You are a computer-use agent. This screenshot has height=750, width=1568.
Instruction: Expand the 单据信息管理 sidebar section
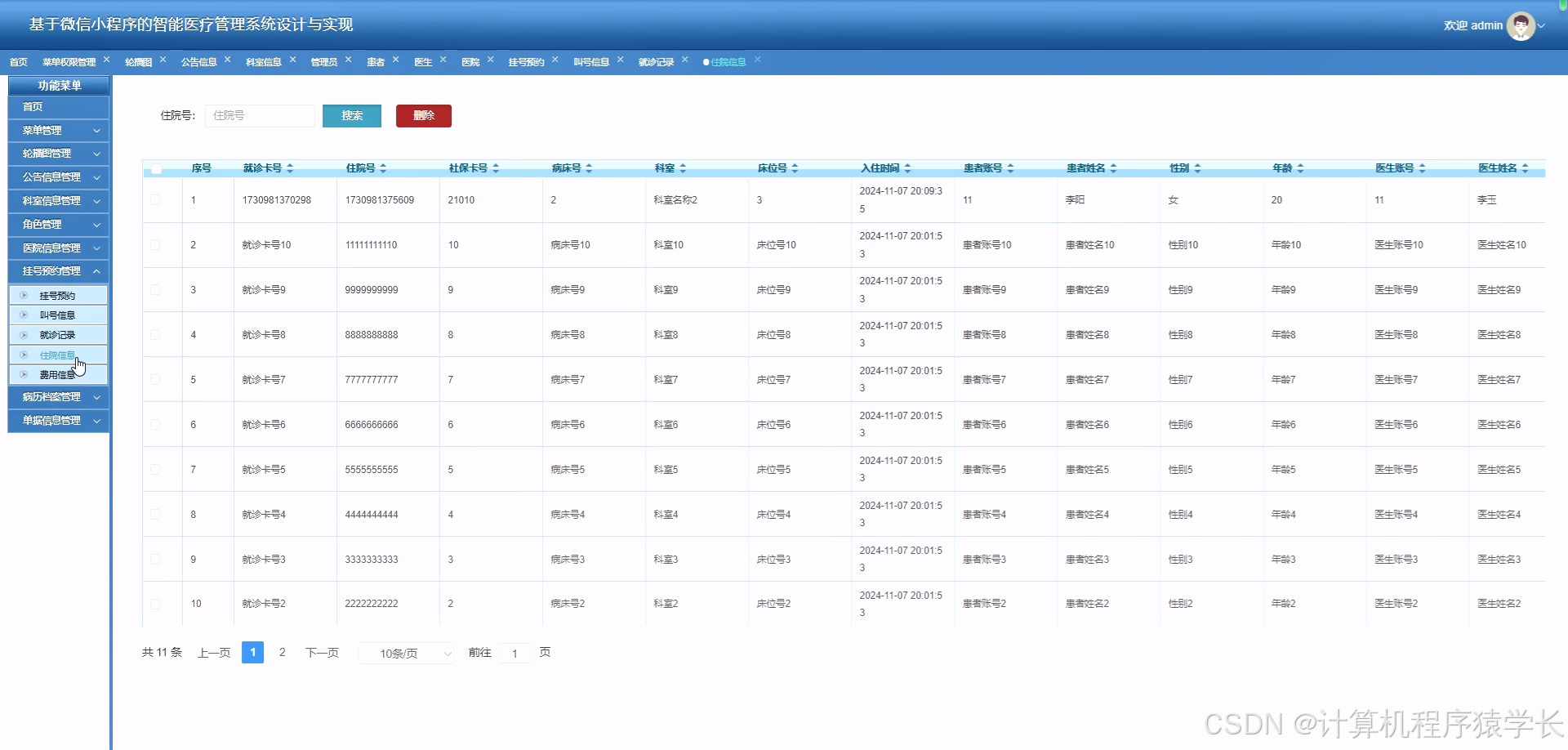pyautogui.click(x=59, y=421)
